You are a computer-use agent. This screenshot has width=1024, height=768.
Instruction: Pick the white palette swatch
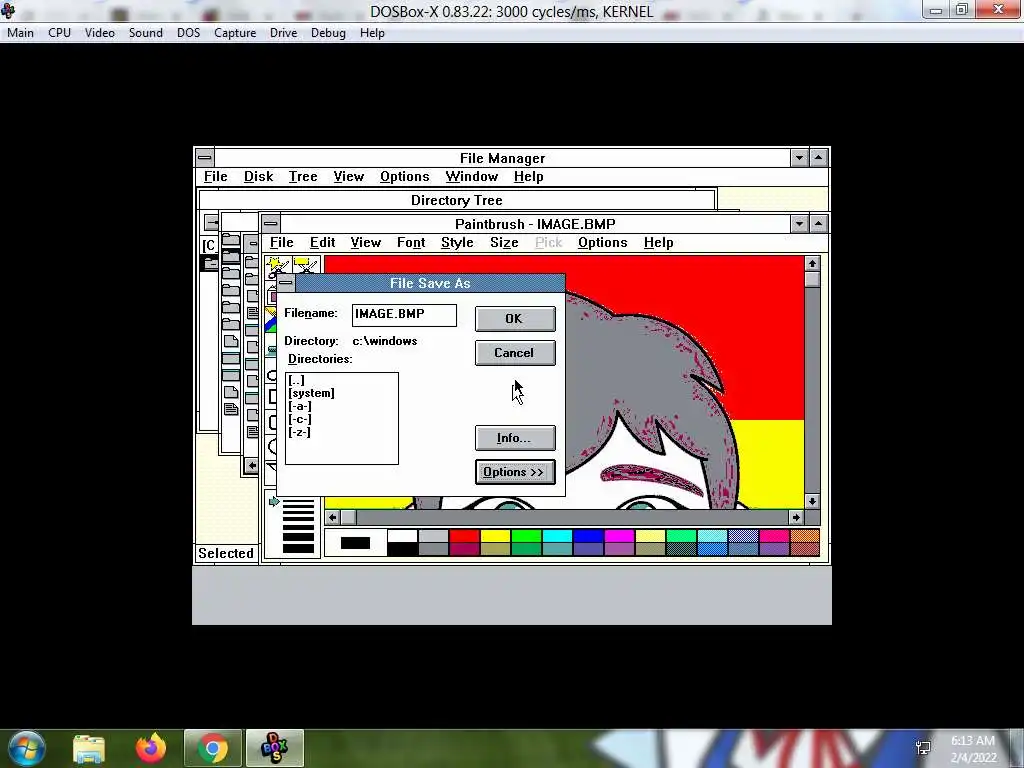click(402, 536)
